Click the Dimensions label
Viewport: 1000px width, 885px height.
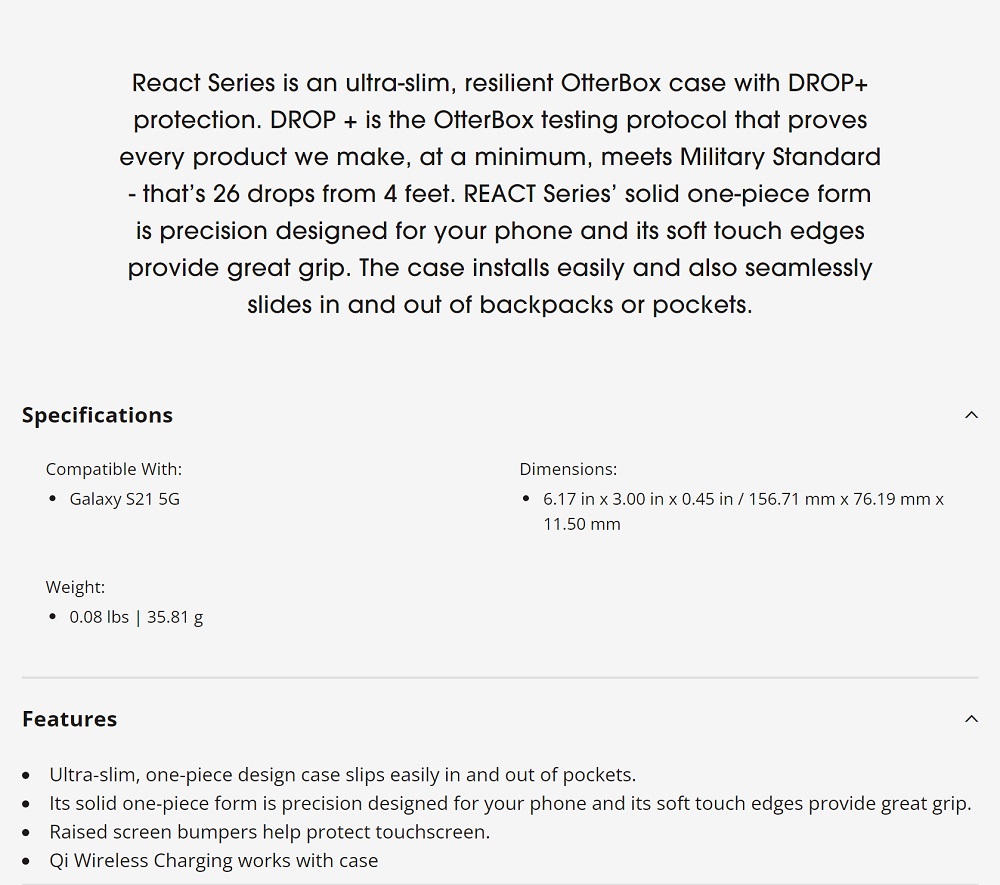pos(568,469)
